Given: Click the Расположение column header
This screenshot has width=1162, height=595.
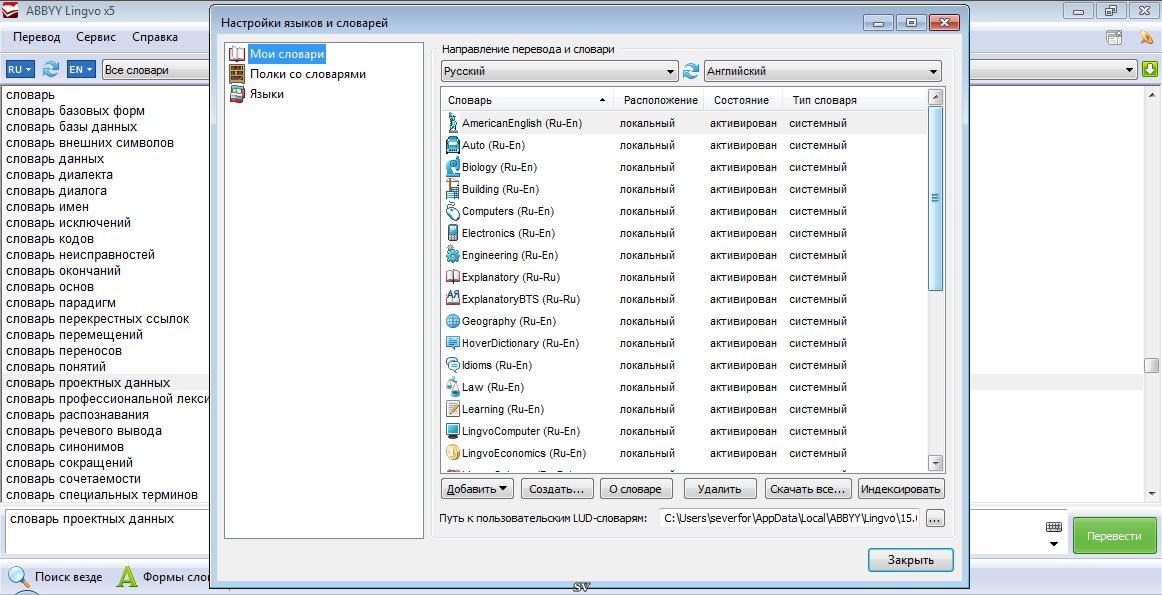Looking at the screenshot, I should point(660,100).
